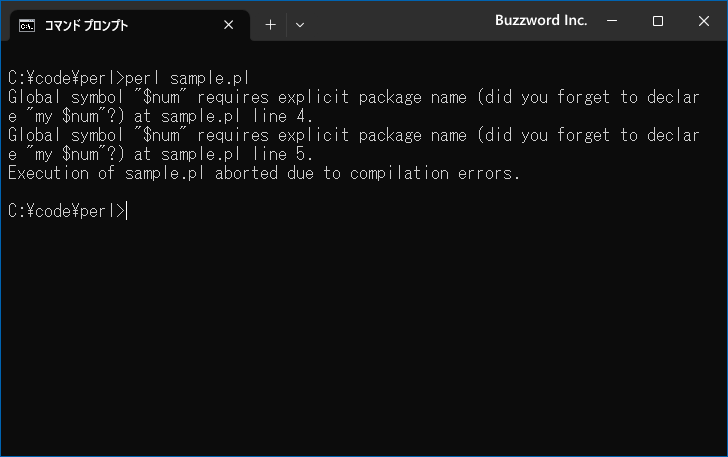Click the Execution aborted message line

pyautogui.click(x=263, y=174)
